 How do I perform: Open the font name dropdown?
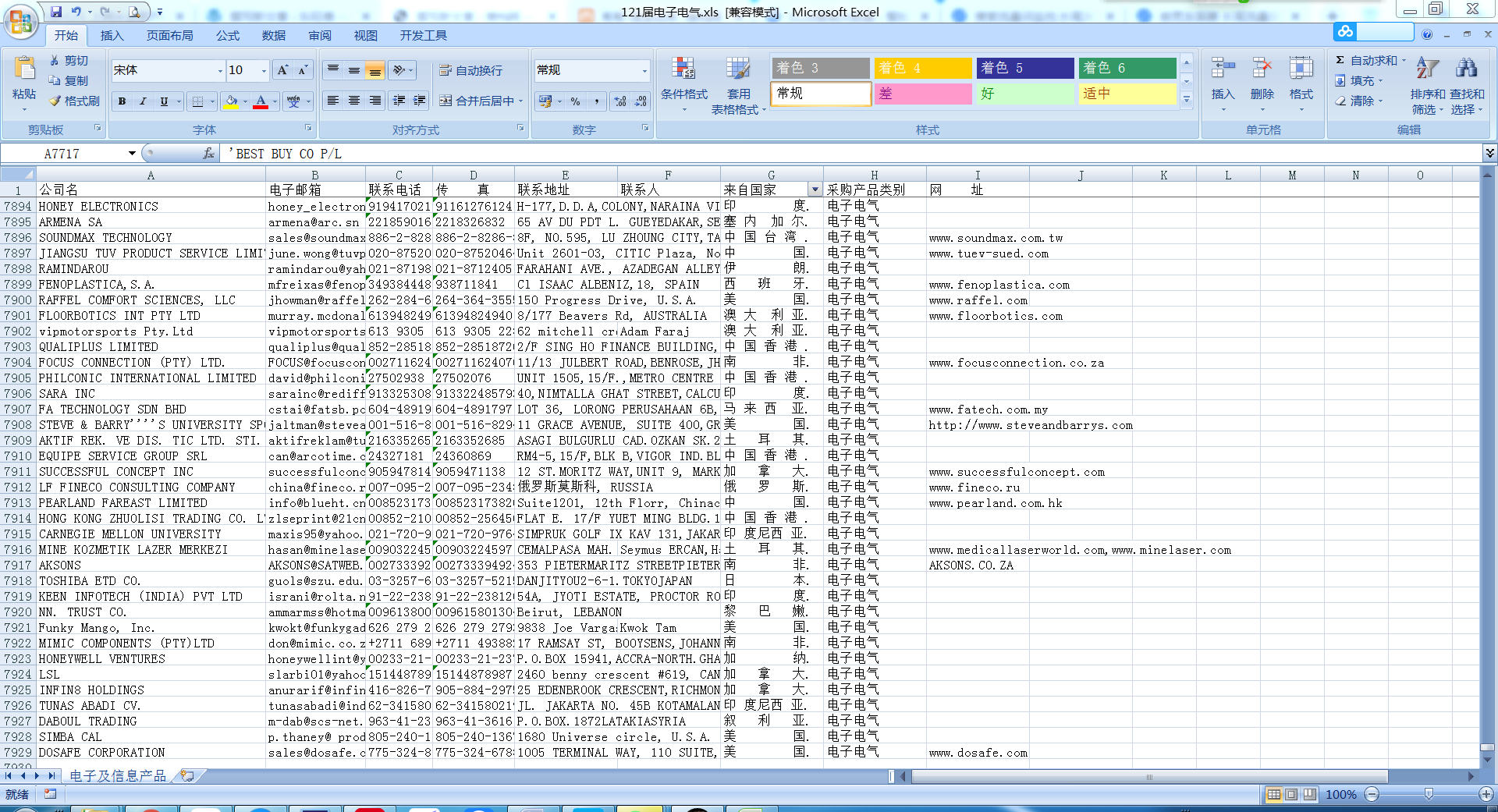(219, 71)
